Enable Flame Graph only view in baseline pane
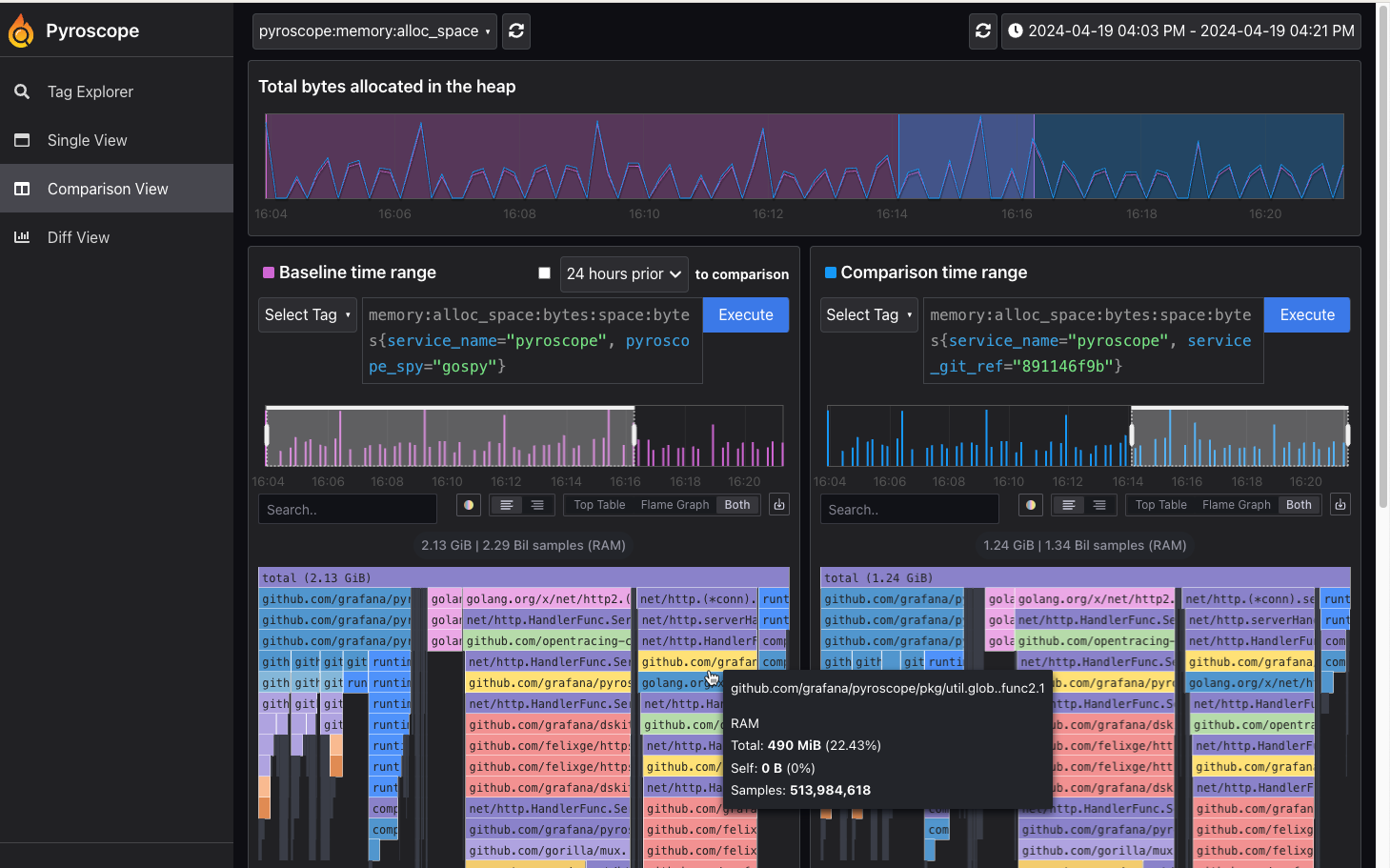The width and height of the screenshot is (1390, 868). [x=675, y=505]
